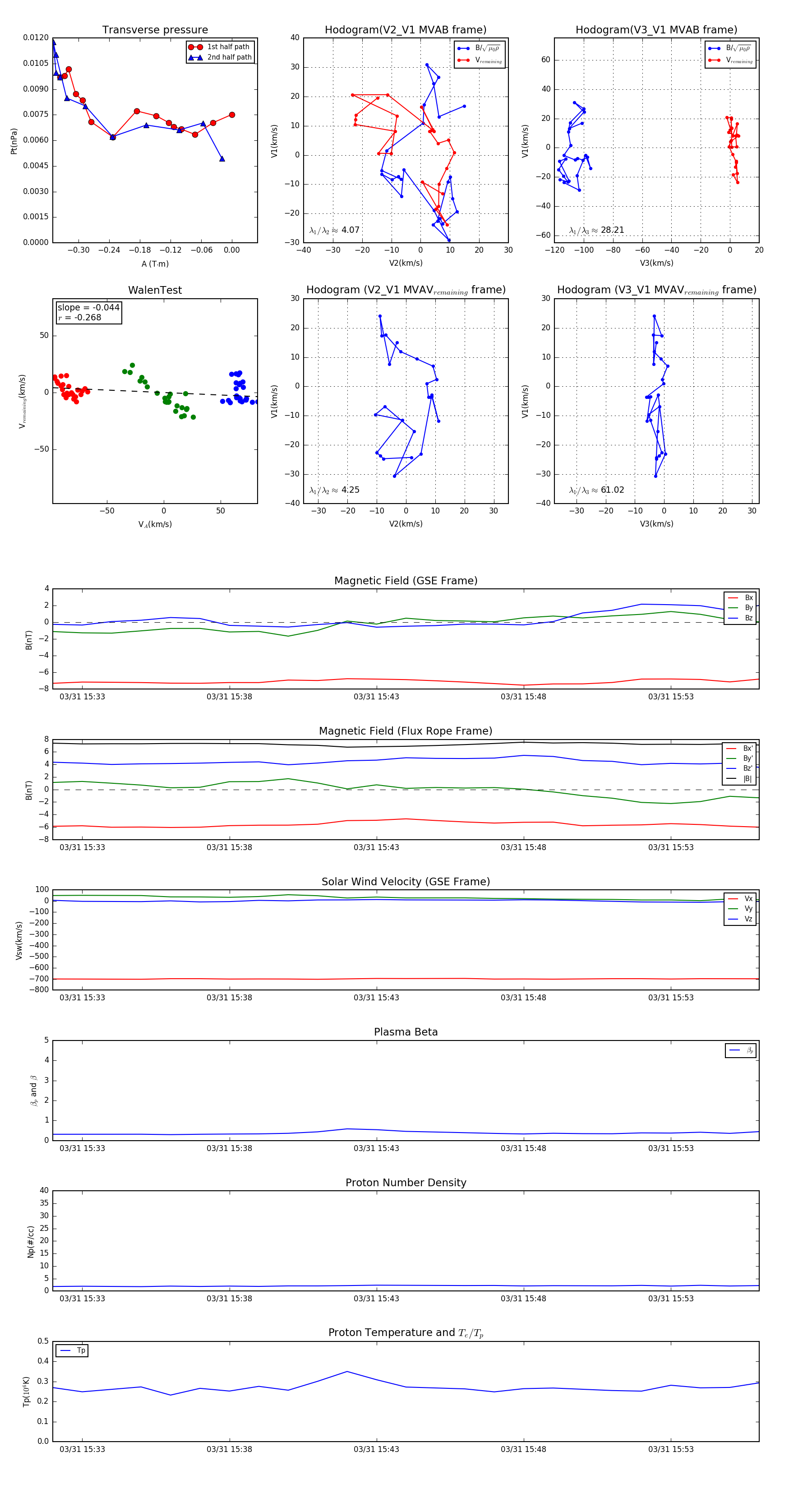Viewport: 812px width, 1489px height.
Task: Click 'V_remaining(km/s)' y-axis label in WalenTest
Action: point(22,401)
